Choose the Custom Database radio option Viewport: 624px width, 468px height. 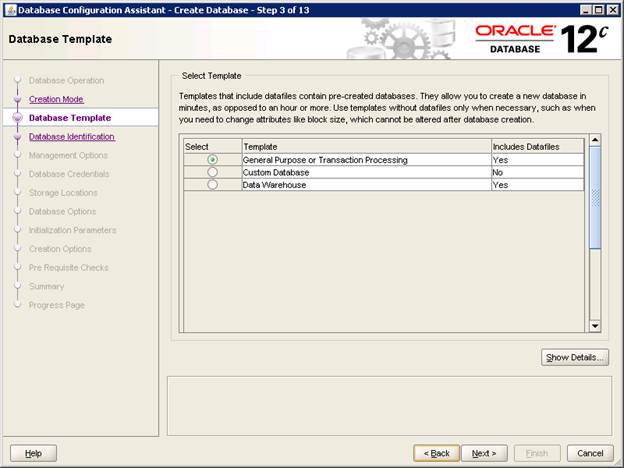click(212, 172)
